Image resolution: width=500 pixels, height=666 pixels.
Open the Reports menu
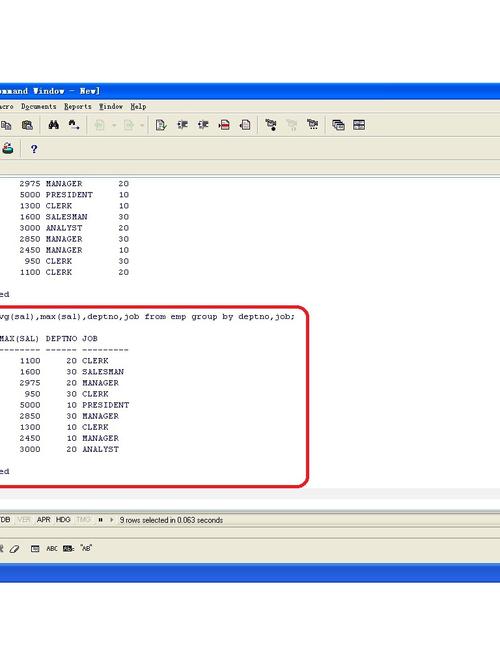(78, 107)
